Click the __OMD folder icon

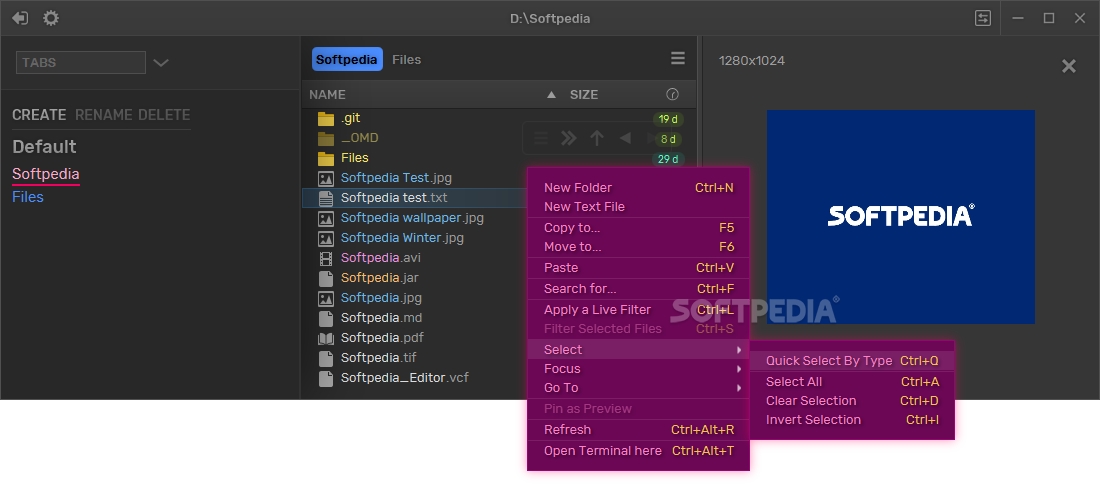click(326, 138)
